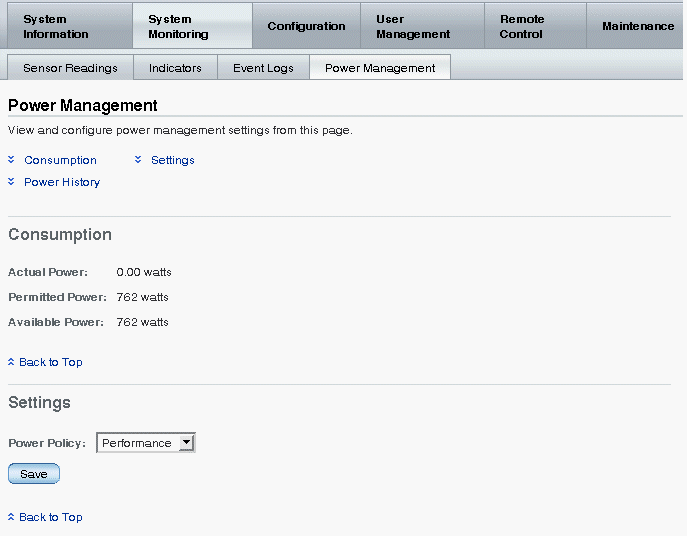The image size is (687, 536).
Task: Click the Permitted Power value 762 watts
Action: click(x=142, y=297)
